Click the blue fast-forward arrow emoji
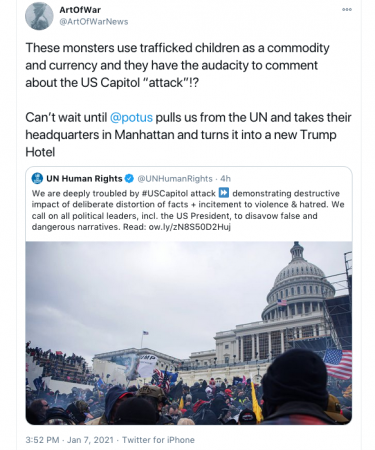Viewport: 375px width, 450px height. point(223,193)
